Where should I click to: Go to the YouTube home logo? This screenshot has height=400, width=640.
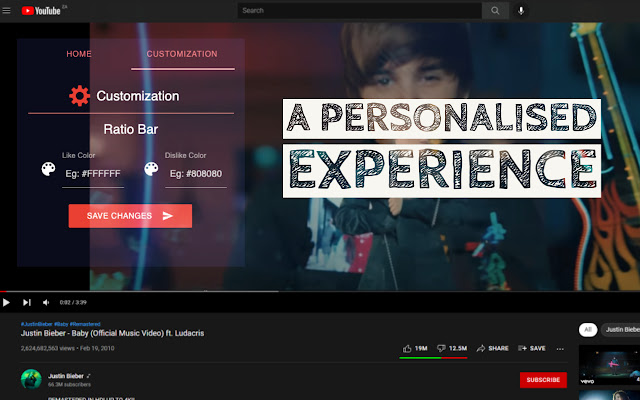41,11
